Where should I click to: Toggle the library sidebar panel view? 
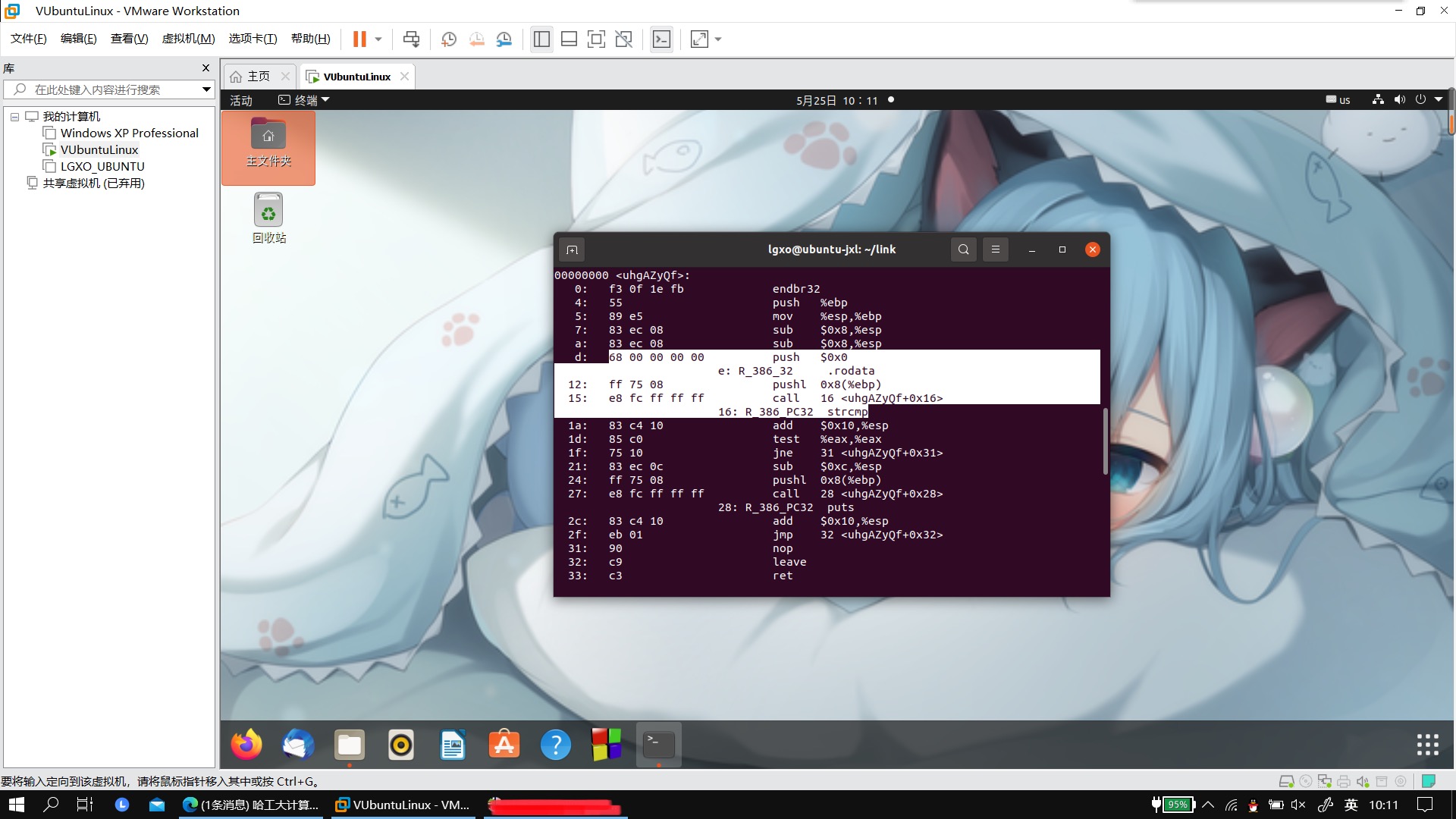click(x=541, y=39)
